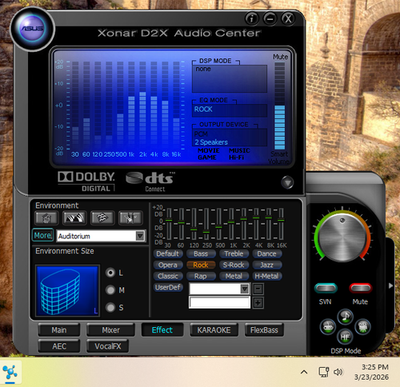Toggle the red Mute button
Viewport: 400px width, 387px height.
tap(360, 288)
